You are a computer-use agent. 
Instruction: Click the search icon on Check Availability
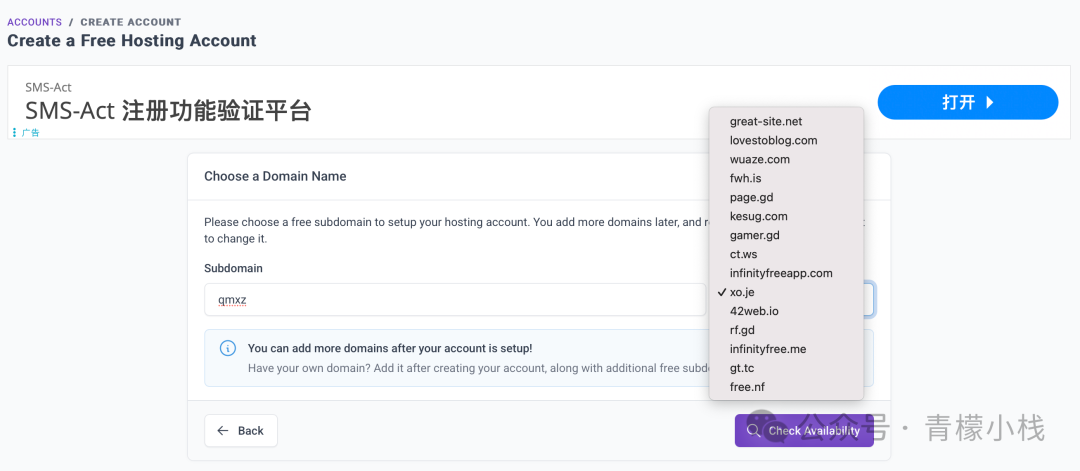(x=754, y=431)
